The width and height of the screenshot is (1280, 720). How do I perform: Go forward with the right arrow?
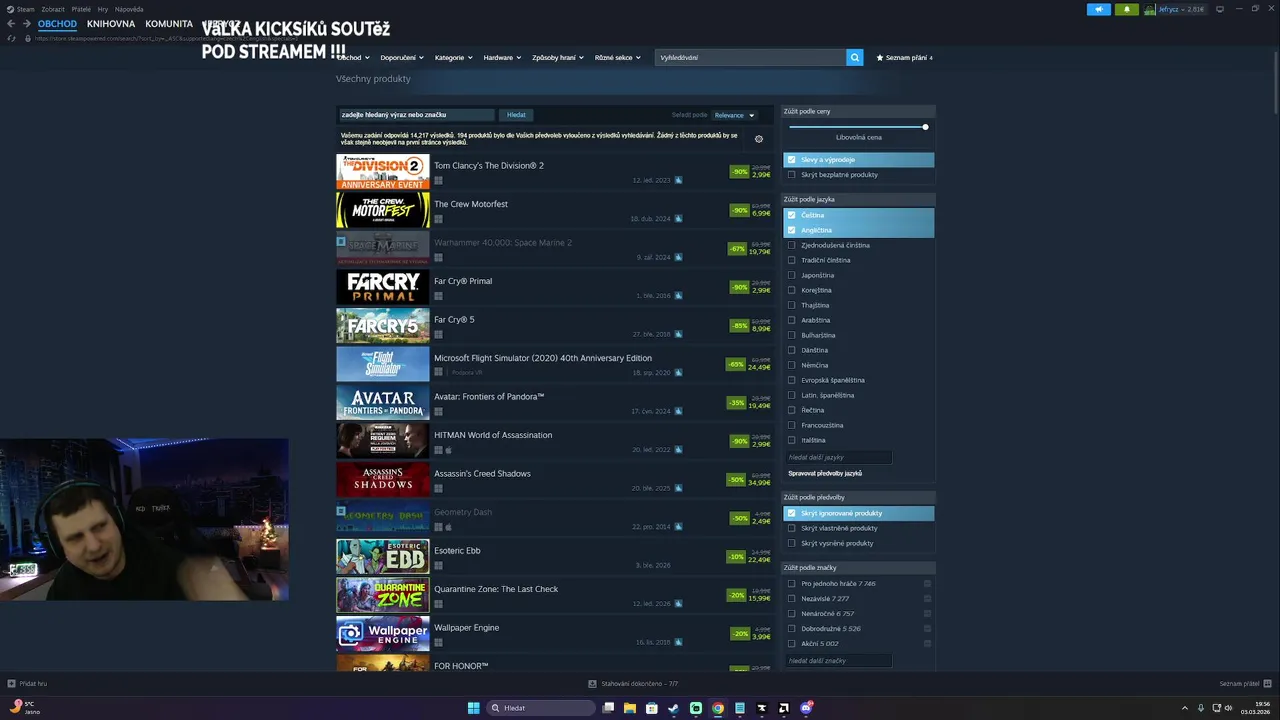(x=26, y=24)
